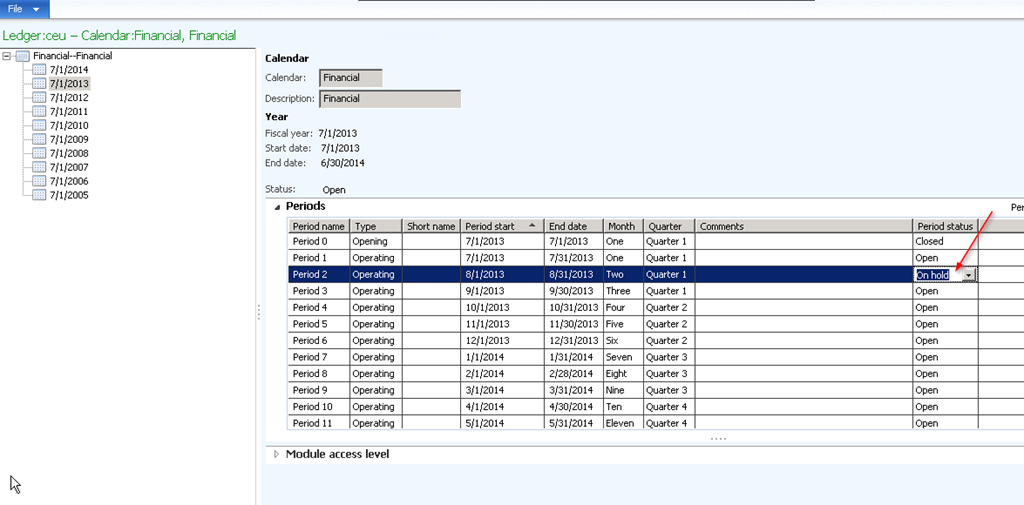Collapse the Financial--Financial tree node

[x=7, y=56]
